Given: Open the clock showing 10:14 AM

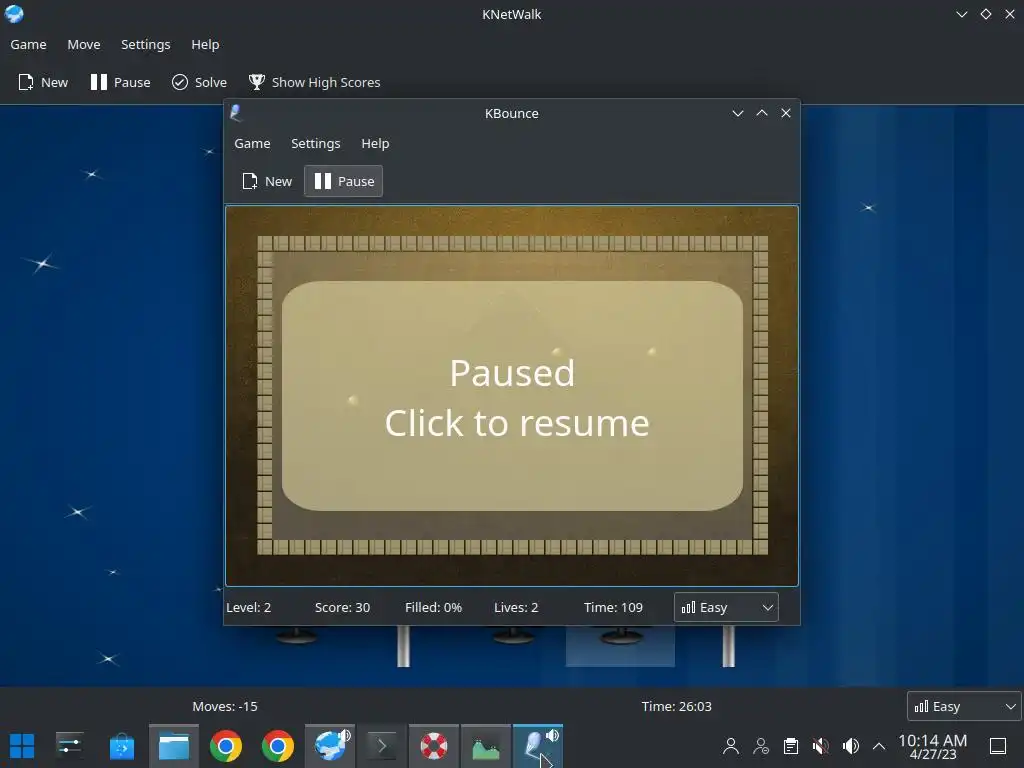Looking at the screenshot, I should (x=933, y=746).
